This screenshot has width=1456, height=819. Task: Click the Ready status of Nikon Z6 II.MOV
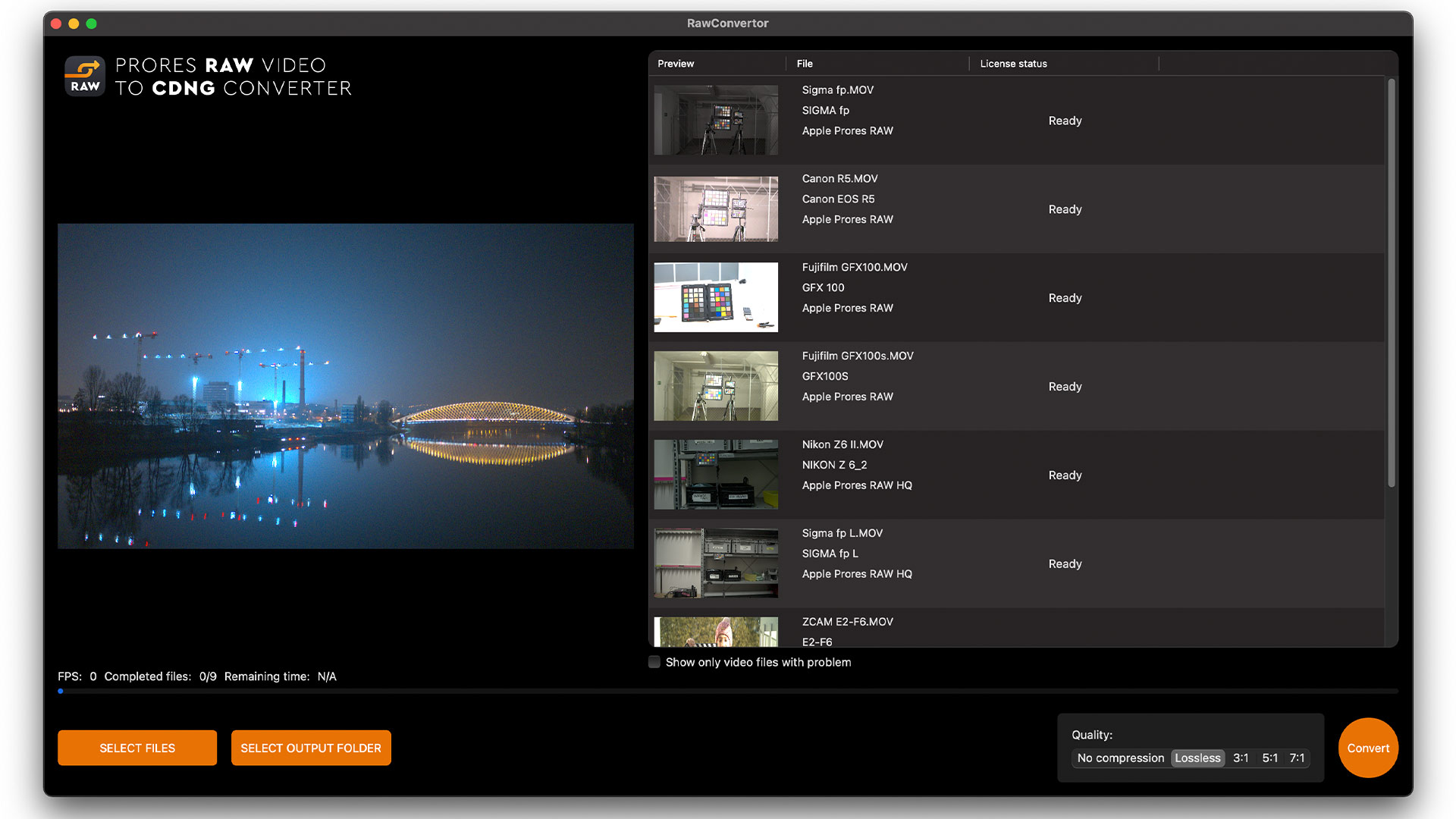[1065, 475]
